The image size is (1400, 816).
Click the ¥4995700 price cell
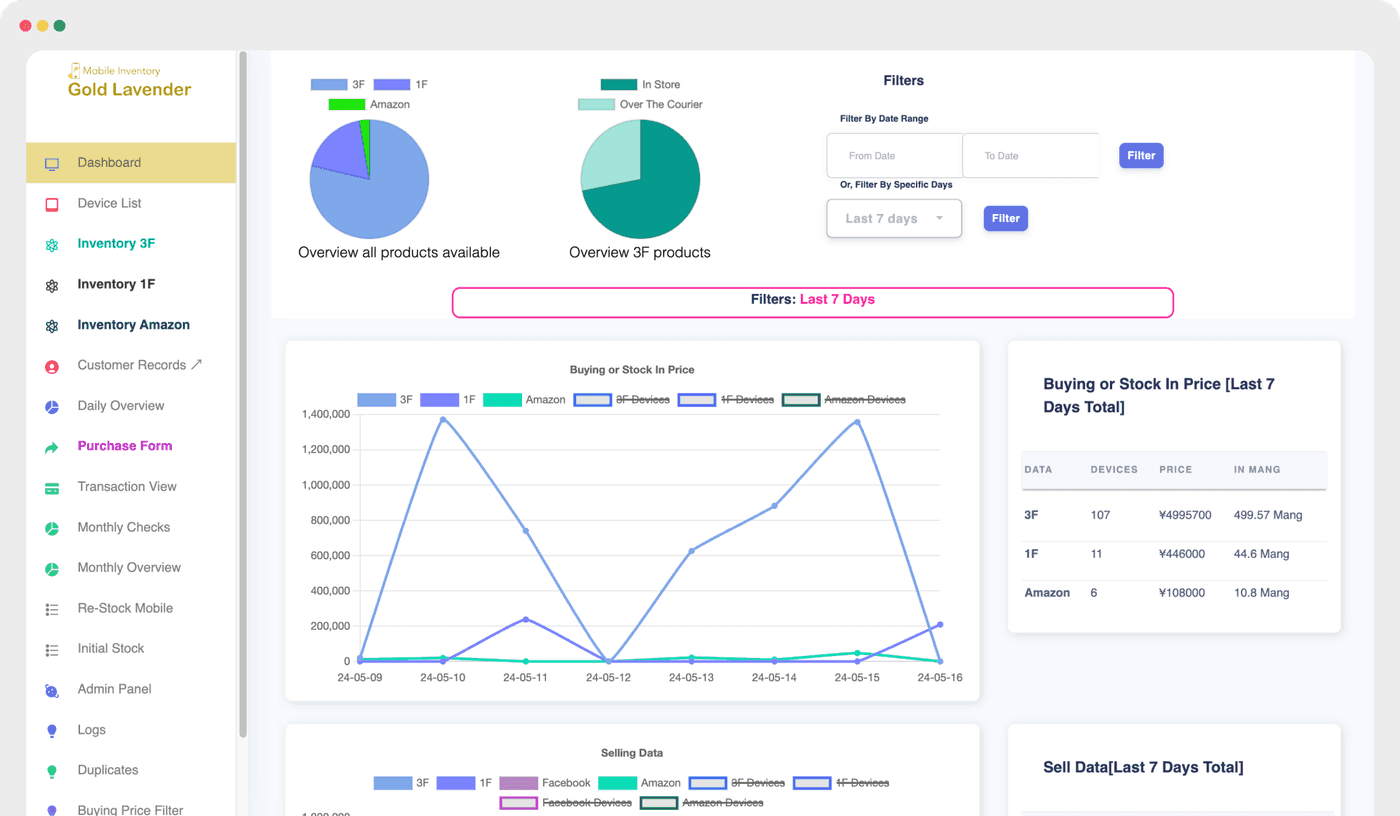click(1185, 516)
